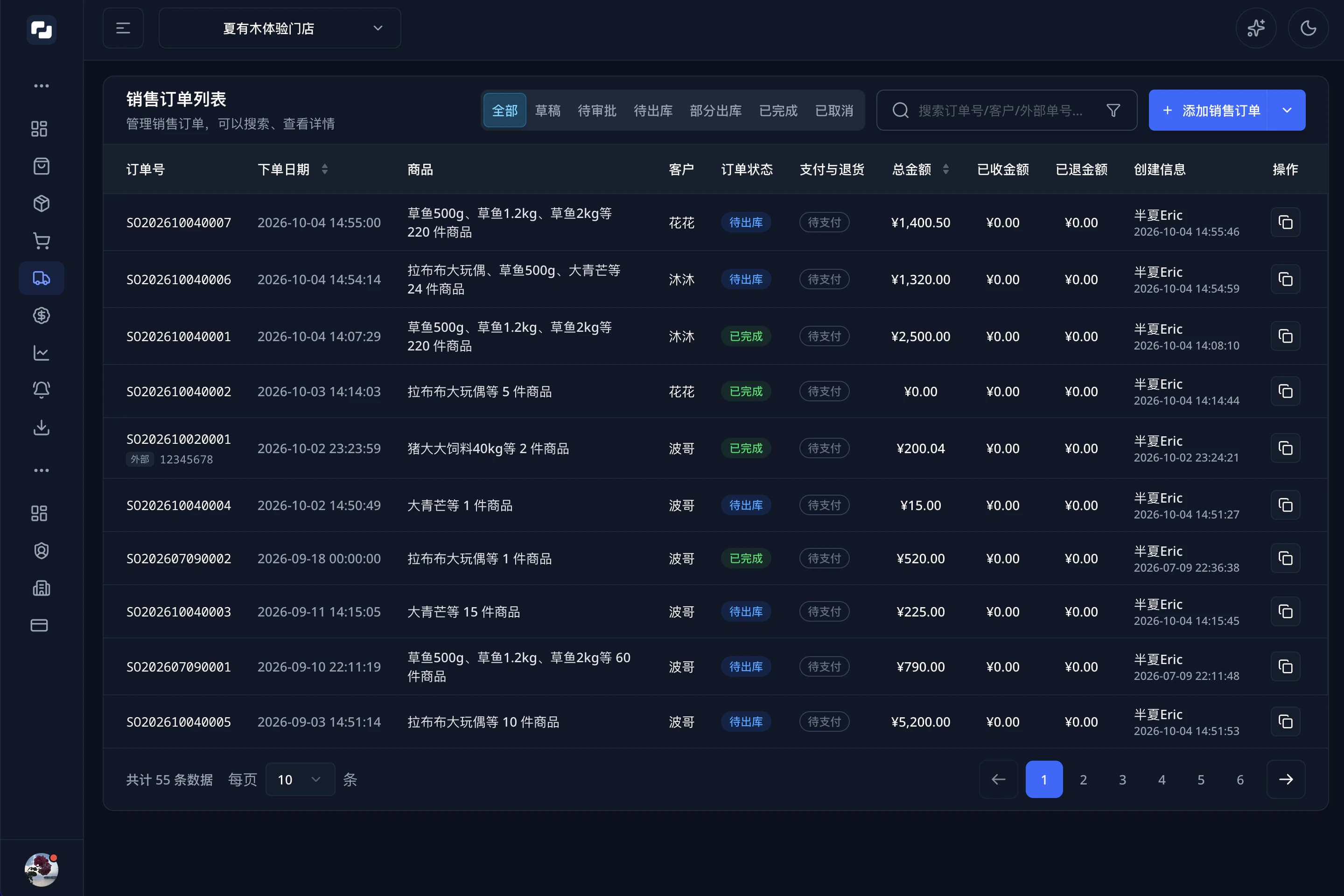Image resolution: width=1344 pixels, height=896 pixels.
Task: Focus the order search input field
Action: click(1007, 110)
